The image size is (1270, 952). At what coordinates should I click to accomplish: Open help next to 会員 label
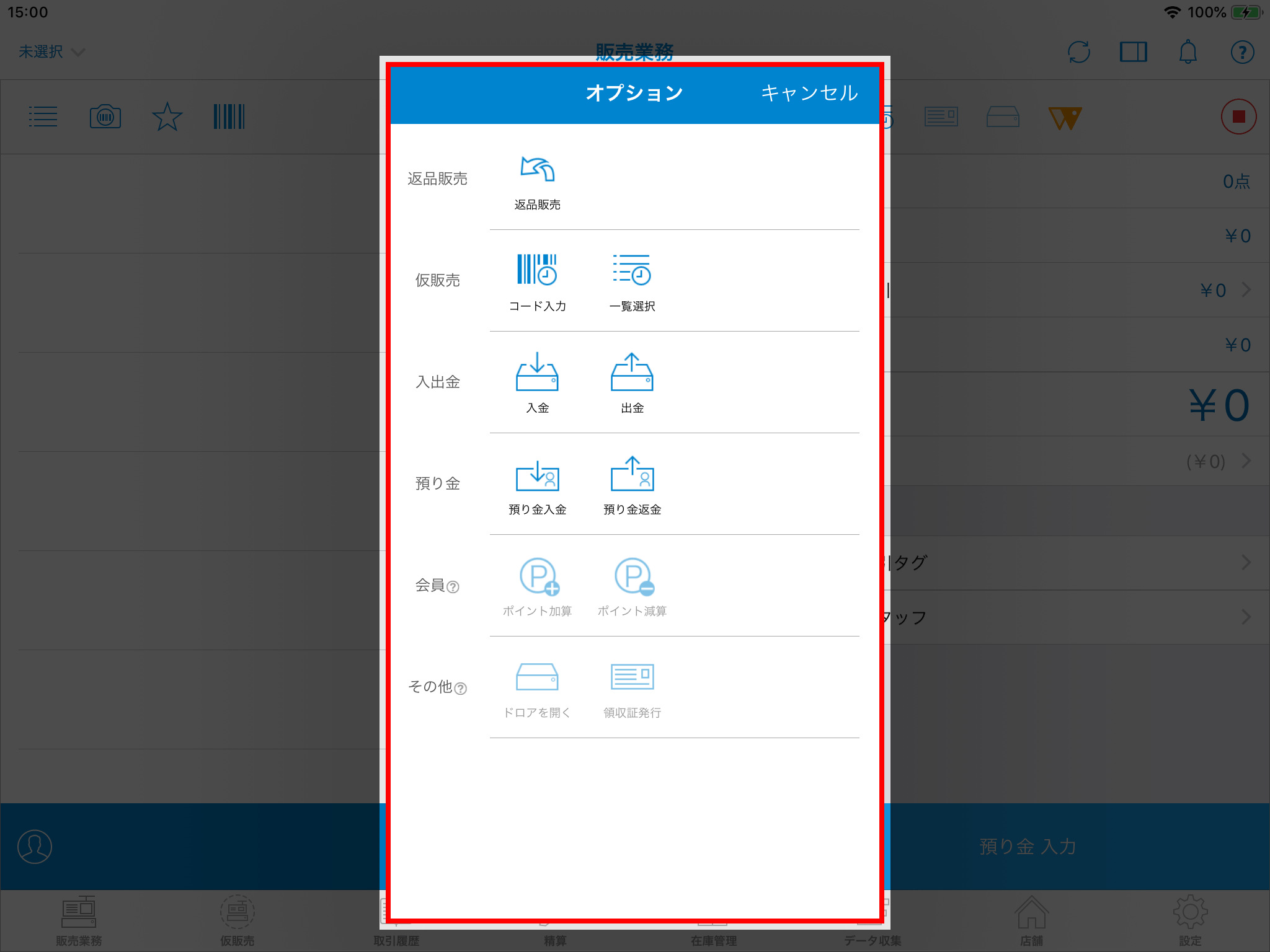(453, 587)
